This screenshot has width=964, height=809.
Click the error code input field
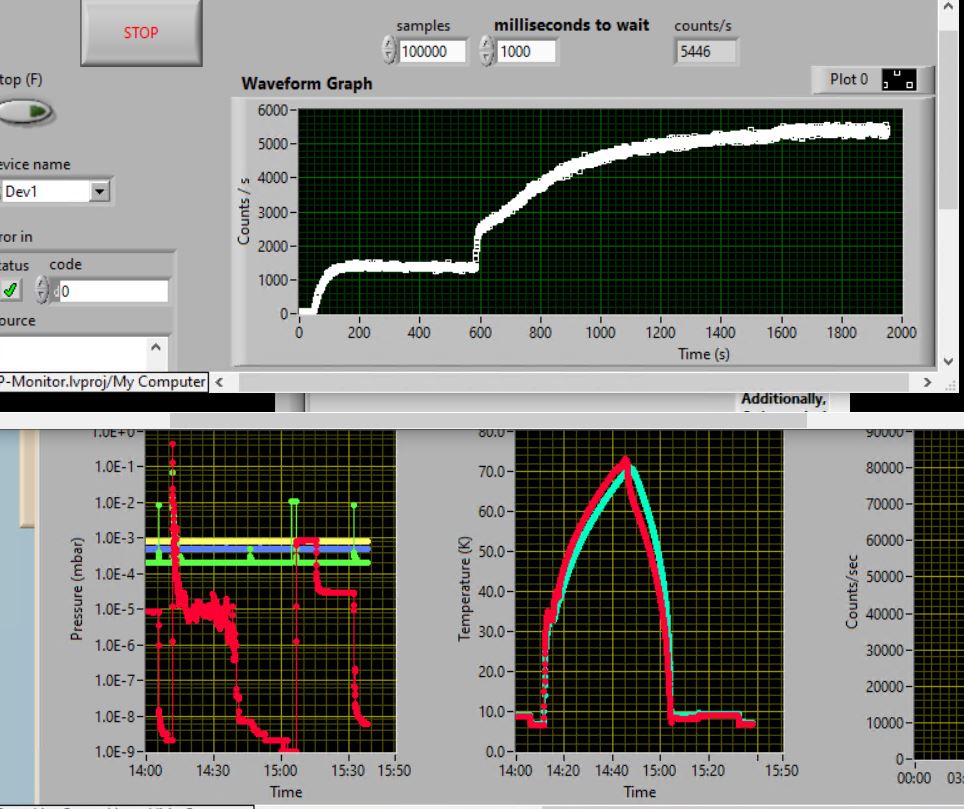click(x=112, y=291)
